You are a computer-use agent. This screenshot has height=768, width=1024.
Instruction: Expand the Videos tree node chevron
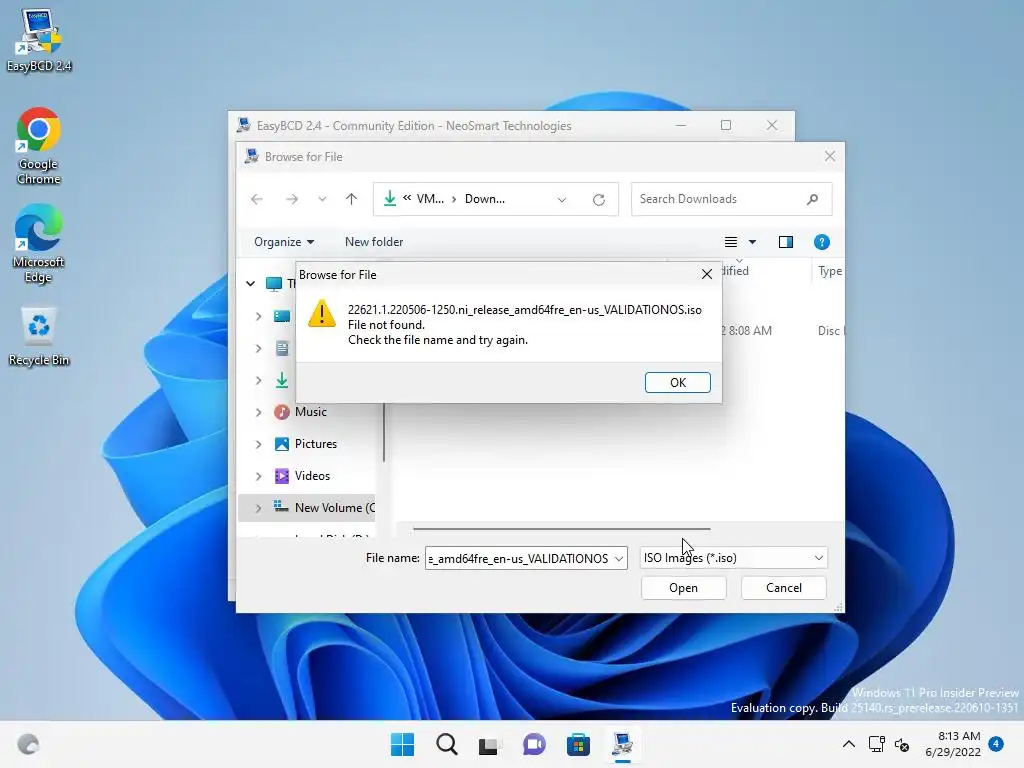[x=259, y=476]
